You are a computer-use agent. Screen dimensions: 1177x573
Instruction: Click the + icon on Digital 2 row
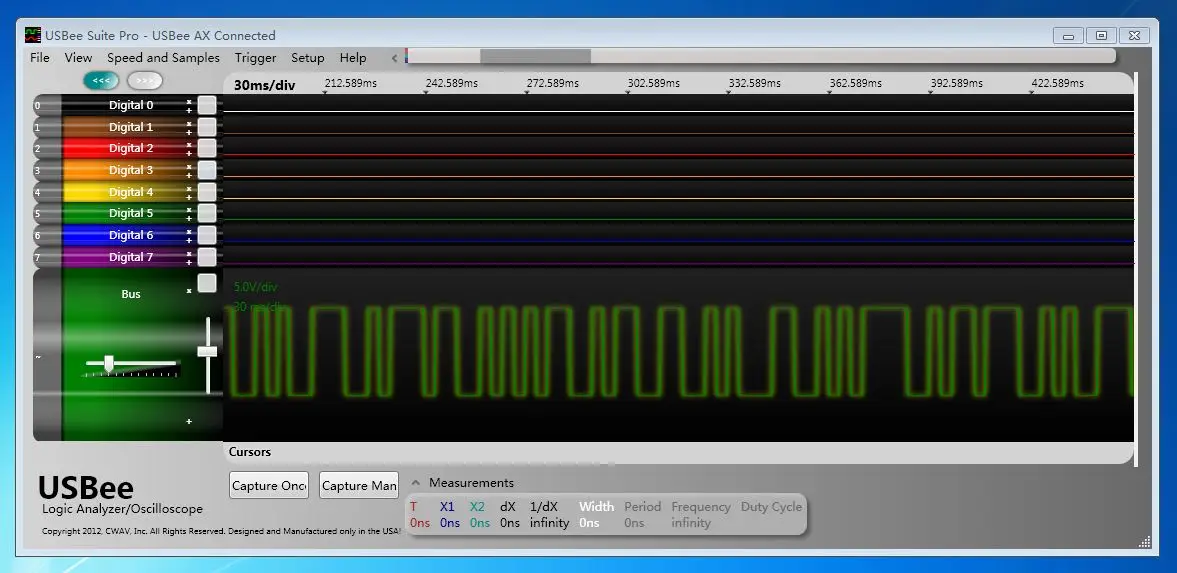[x=189, y=153]
